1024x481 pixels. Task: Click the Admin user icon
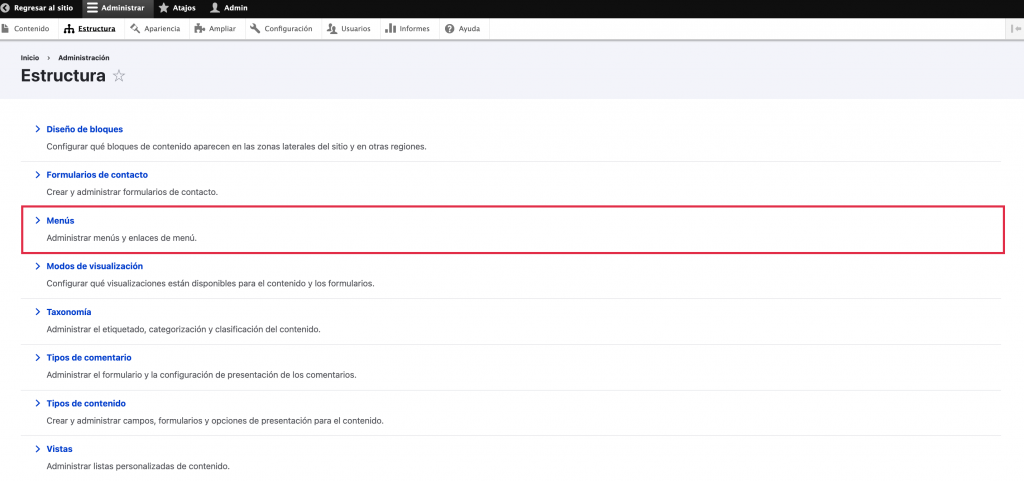[x=214, y=8]
